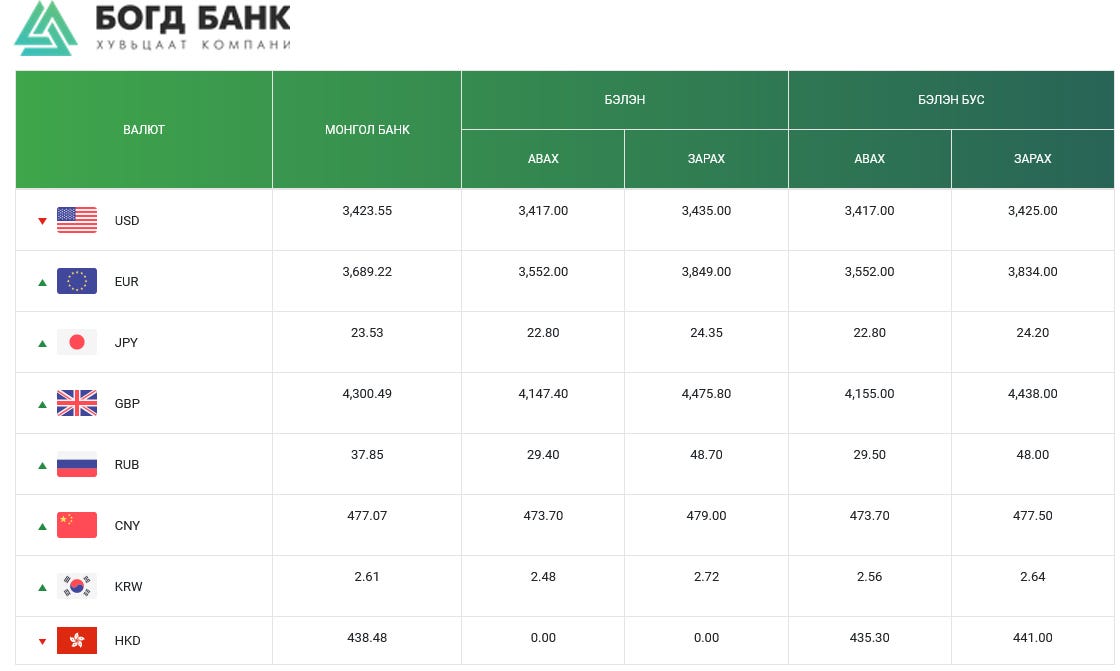Click the GBP United Kingdom flag icon

coord(77,403)
